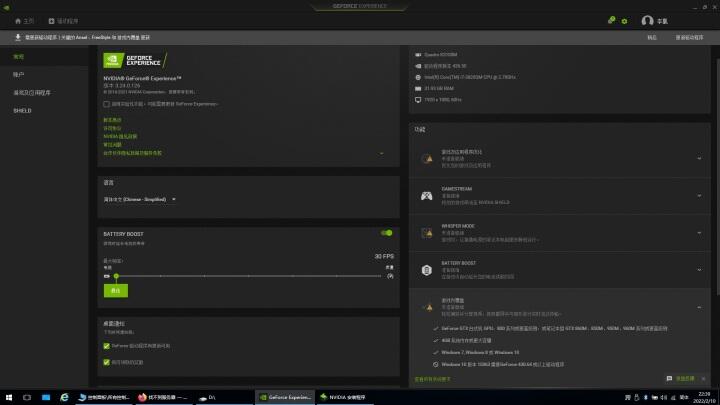720x405 pixels.
Task: Open the user profile avatar menu
Action: [x=647, y=21]
